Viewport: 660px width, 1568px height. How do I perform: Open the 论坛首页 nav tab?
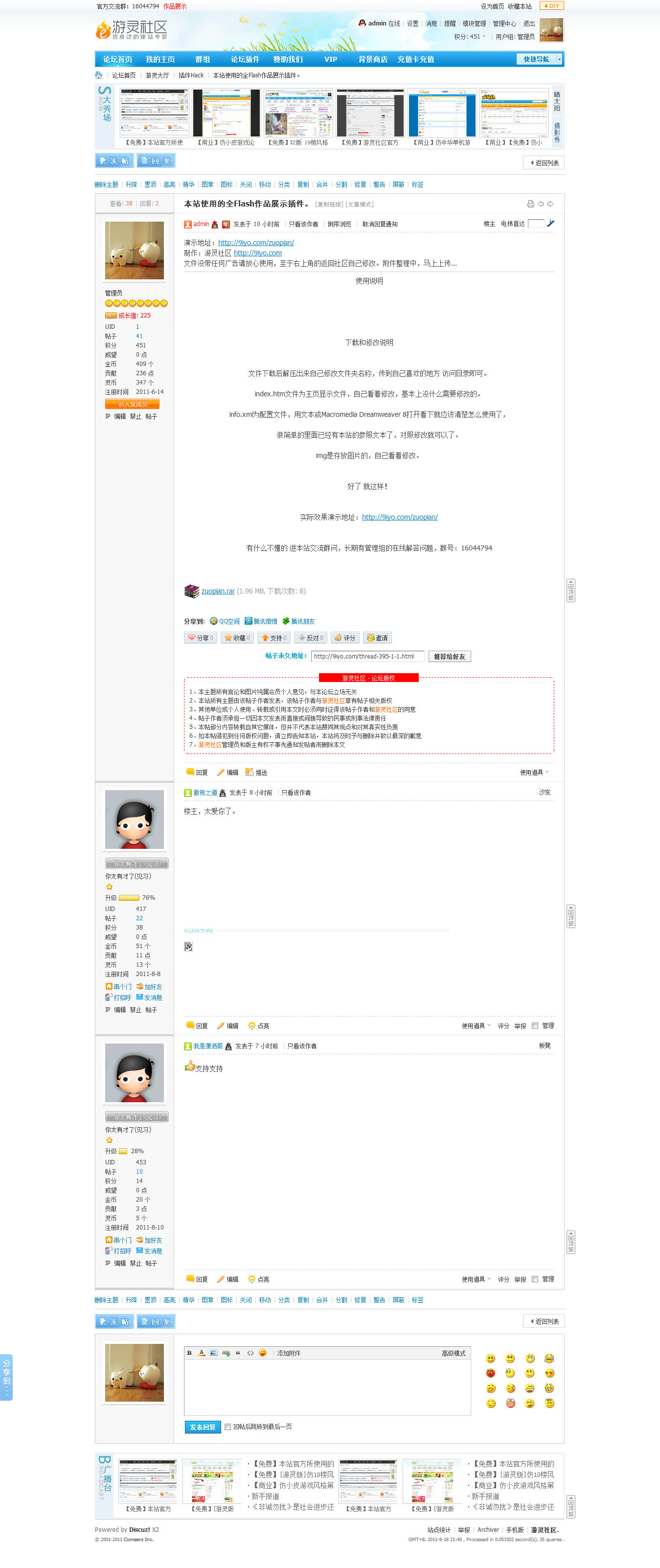(117, 60)
